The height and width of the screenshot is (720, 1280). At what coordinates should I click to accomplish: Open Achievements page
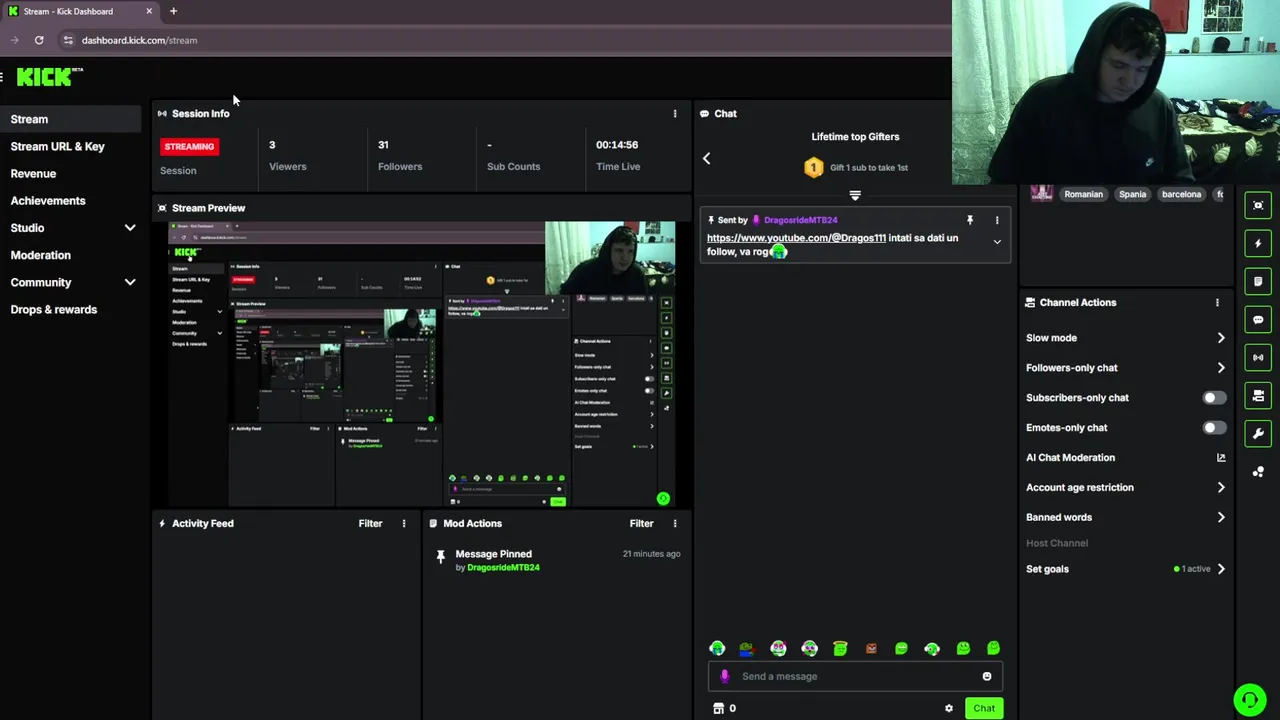(48, 201)
